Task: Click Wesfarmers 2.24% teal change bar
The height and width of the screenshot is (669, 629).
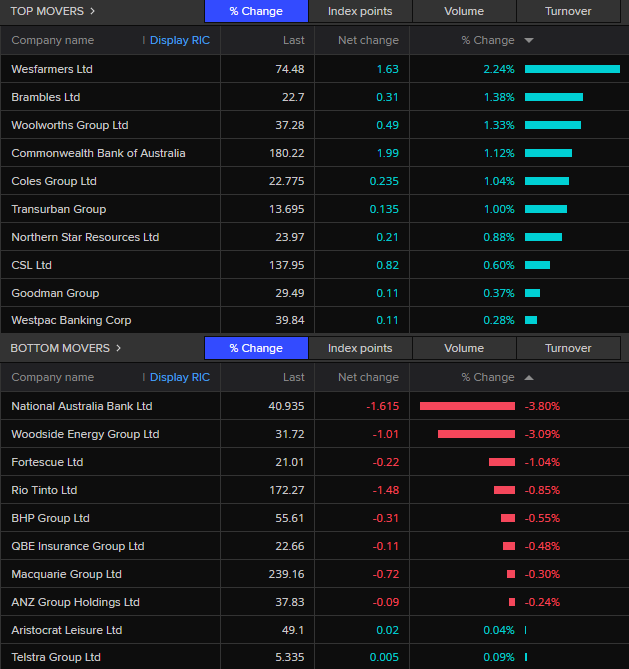Action: click(x=572, y=69)
